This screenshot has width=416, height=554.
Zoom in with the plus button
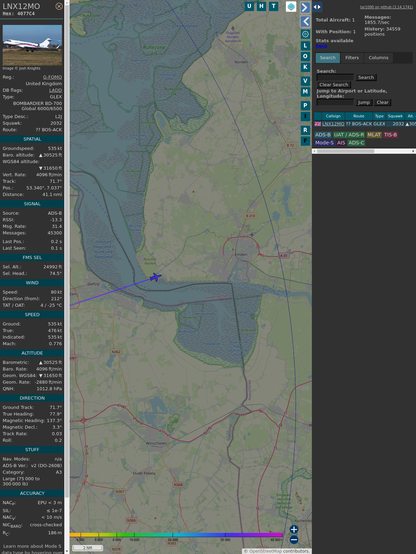[x=294, y=529]
